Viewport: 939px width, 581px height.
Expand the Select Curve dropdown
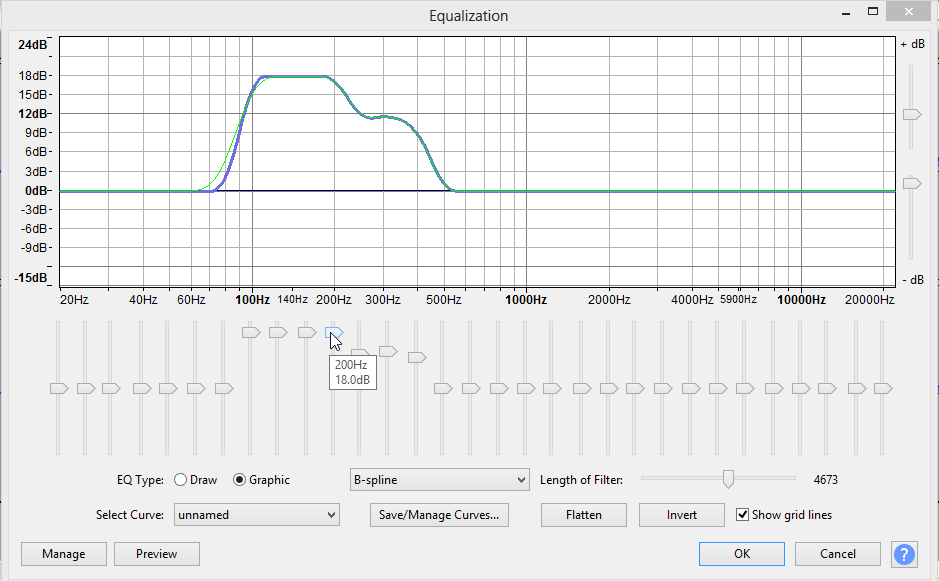[257, 515]
